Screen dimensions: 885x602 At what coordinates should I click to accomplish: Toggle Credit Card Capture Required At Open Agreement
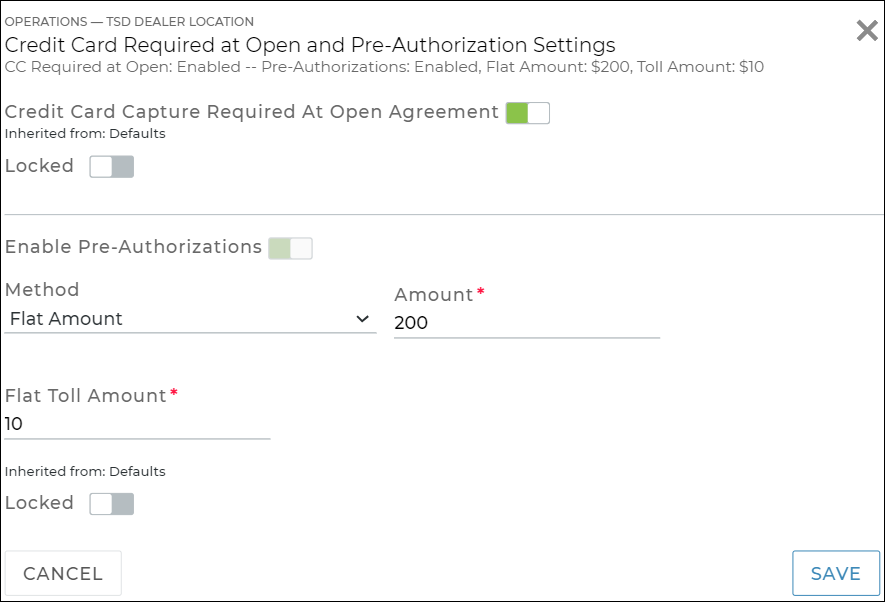point(527,113)
